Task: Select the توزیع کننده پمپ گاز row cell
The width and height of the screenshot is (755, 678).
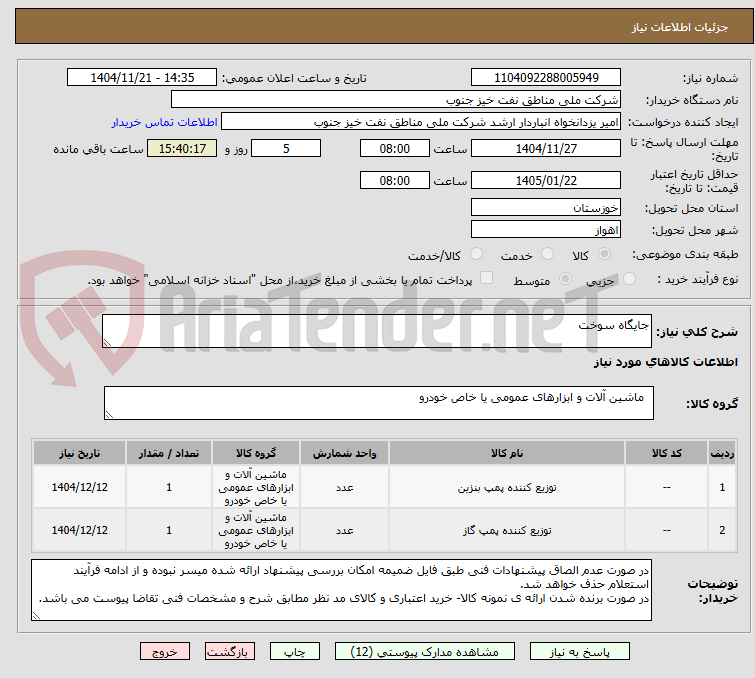Action: (x=507, y=530)
